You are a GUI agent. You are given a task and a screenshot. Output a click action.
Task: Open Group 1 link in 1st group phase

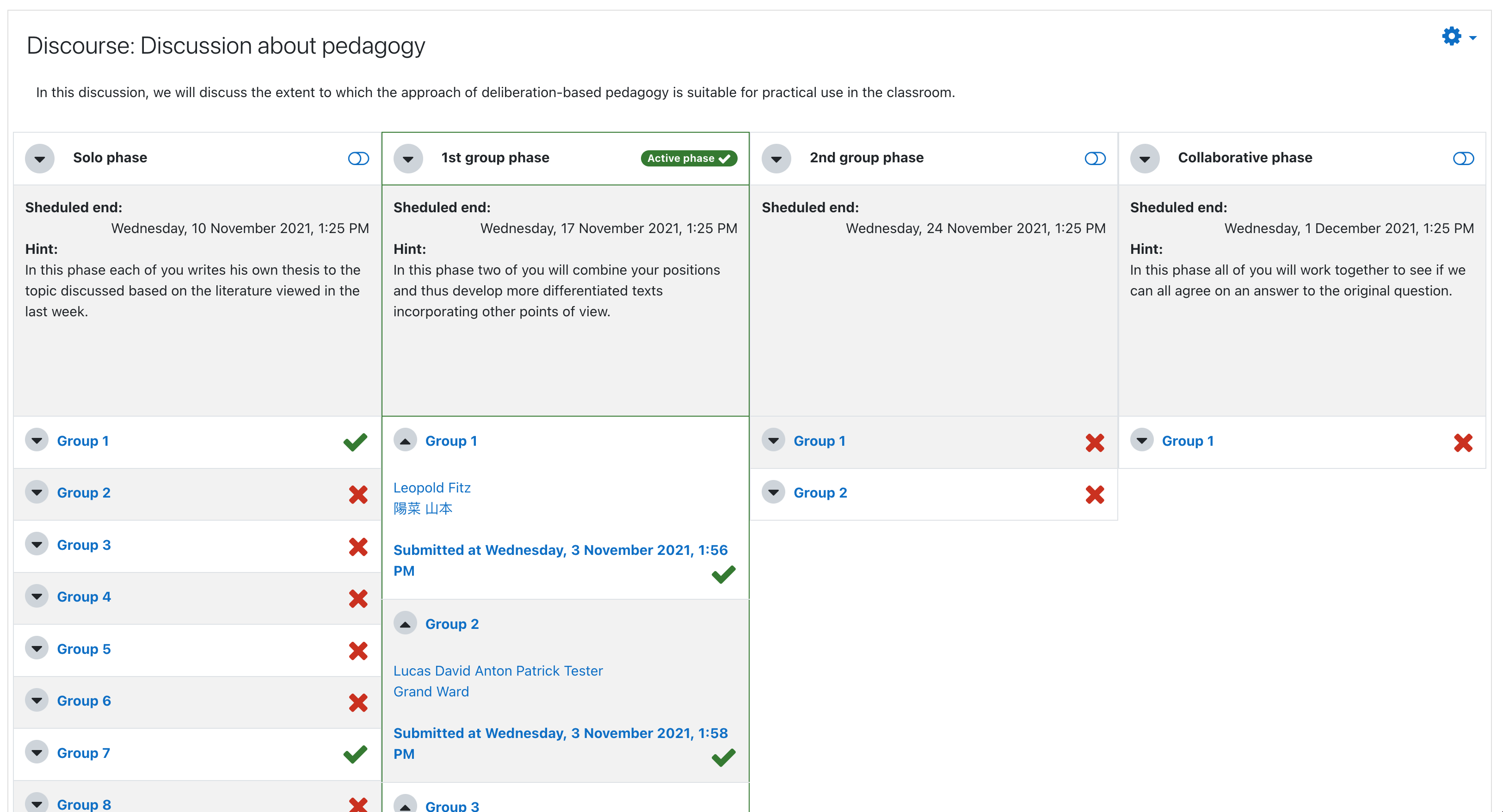451,441
